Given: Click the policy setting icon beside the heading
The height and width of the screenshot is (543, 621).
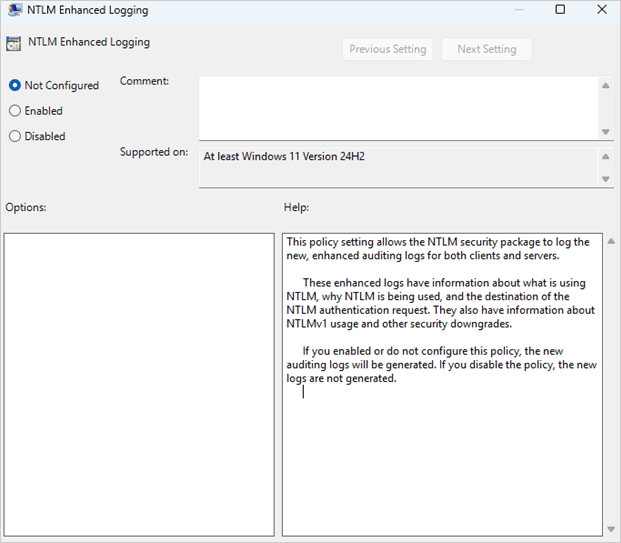Looking at the screenshot, I should [x=13, y=44].
